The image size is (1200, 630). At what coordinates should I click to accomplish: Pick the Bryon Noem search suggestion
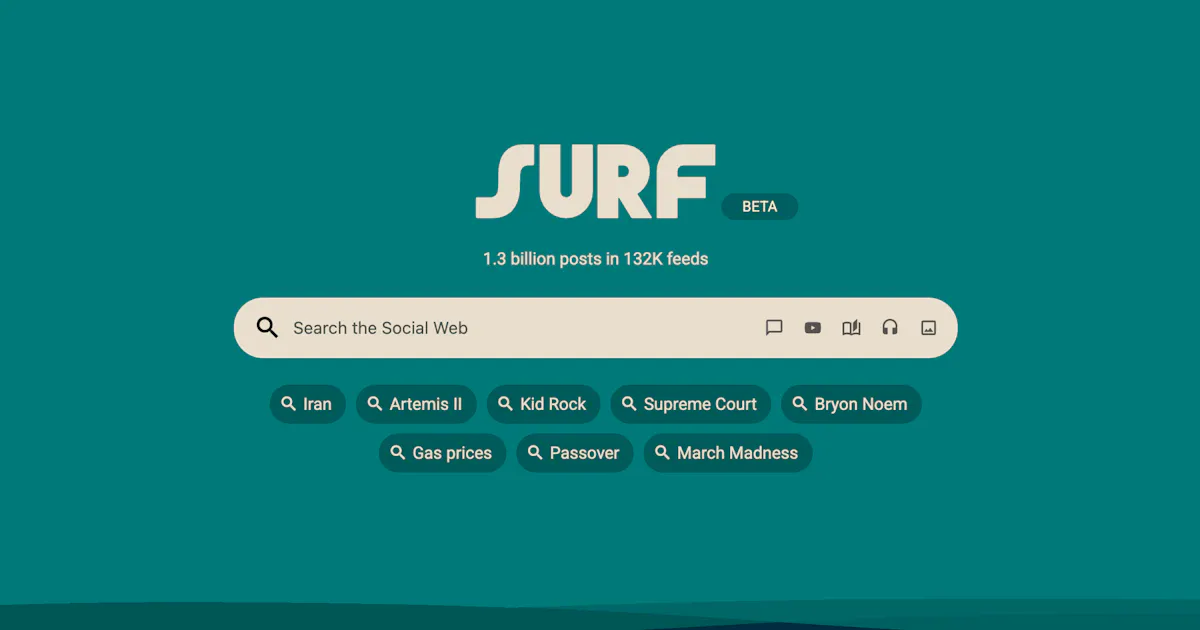click(x=851, y=404)
